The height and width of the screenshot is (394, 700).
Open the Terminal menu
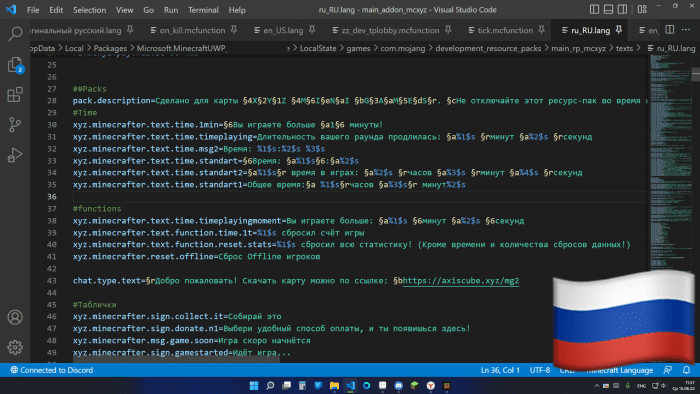(203, 10)
